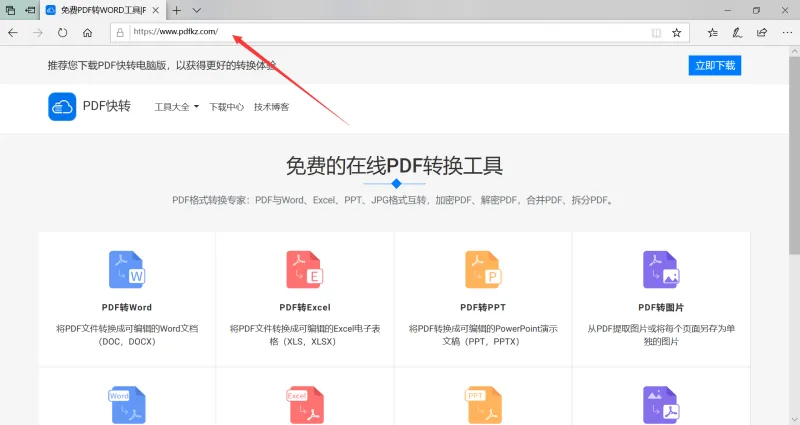Viewport: 800px width, 425px height.
Task: Go forward to next page
Action: point(38,33)
